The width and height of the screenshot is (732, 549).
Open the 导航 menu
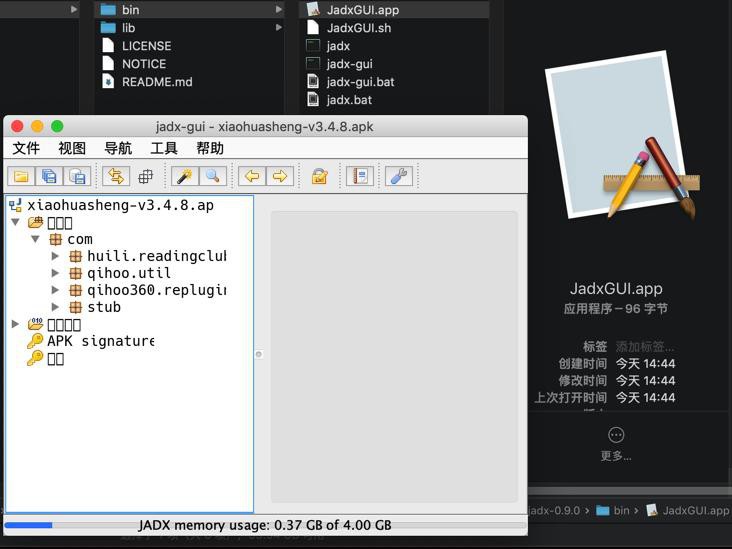click(x=118, y=148)
